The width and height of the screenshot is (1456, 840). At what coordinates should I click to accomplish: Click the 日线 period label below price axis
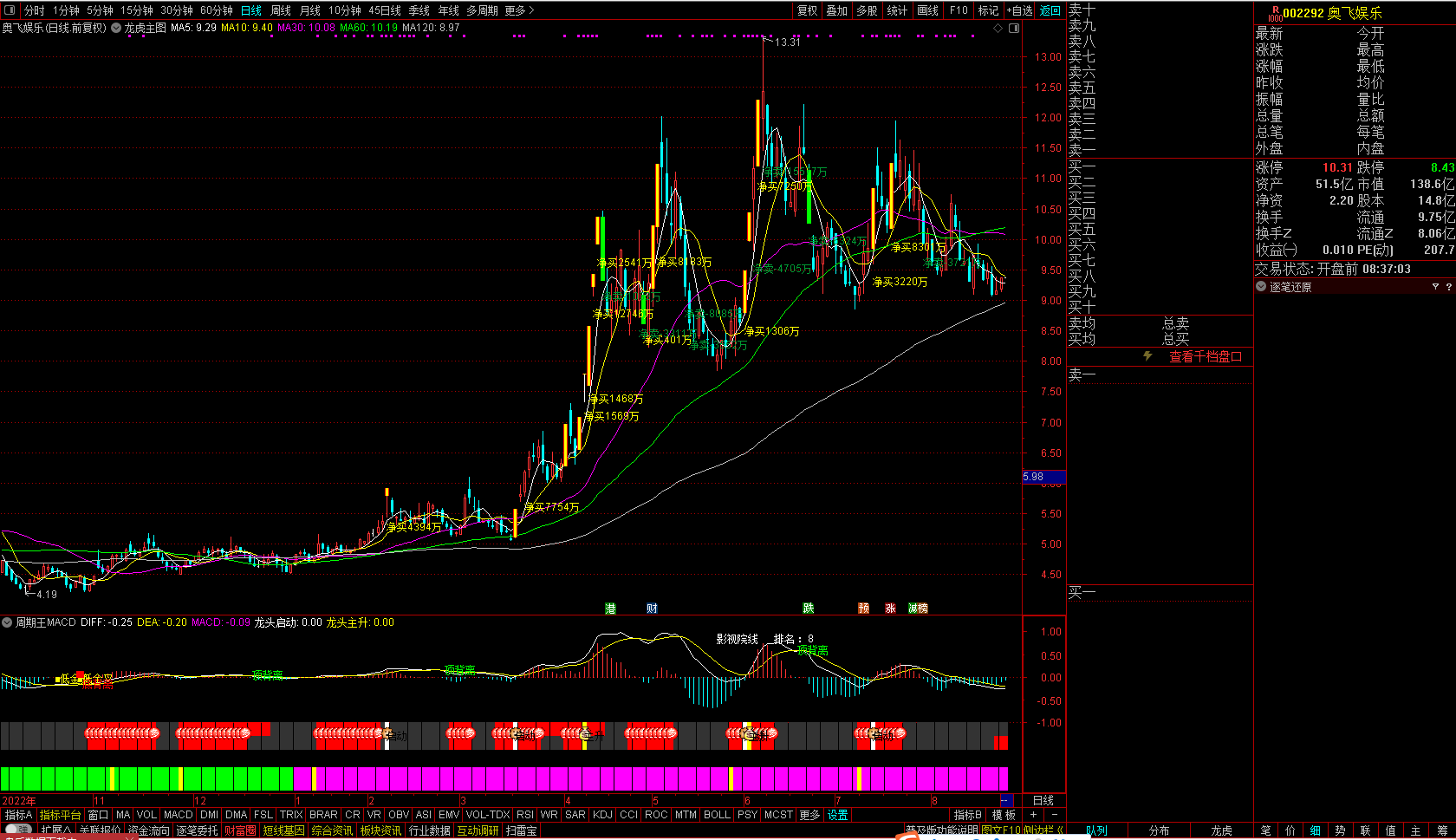(1043, 800)
